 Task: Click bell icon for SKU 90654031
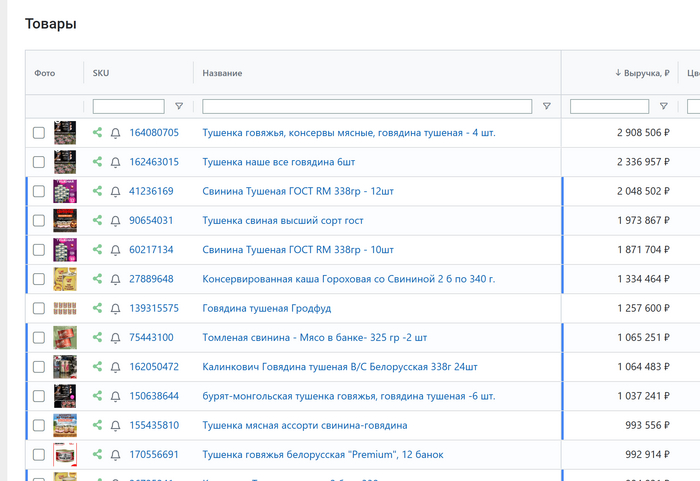click(x=115, y=220)
